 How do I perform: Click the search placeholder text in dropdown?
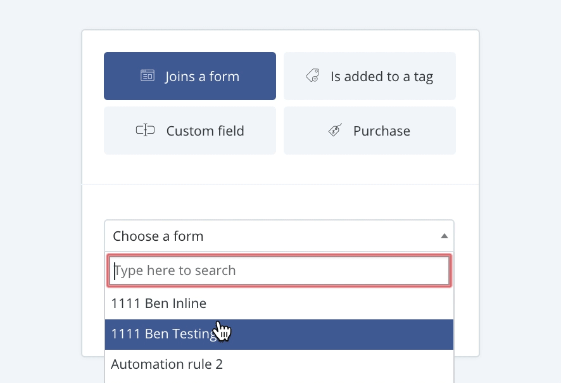[x=175, y=271]
